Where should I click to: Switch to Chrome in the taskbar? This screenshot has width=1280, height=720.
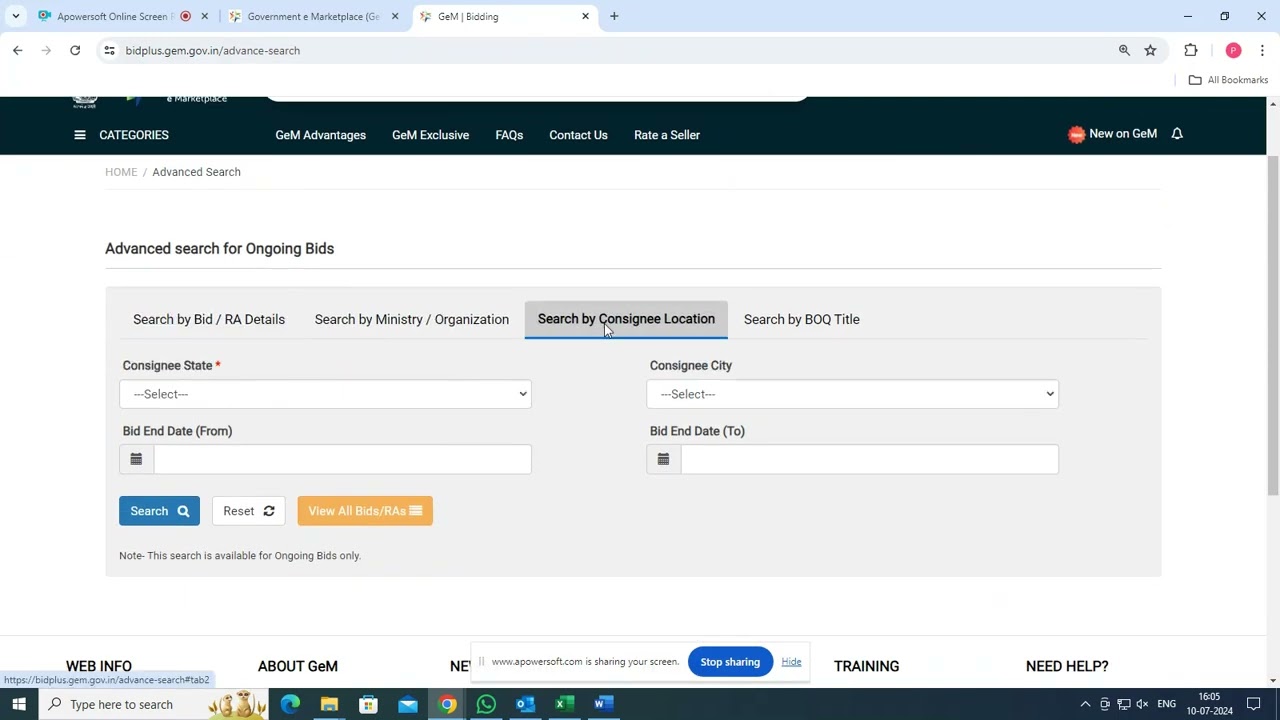click(447, 704)
